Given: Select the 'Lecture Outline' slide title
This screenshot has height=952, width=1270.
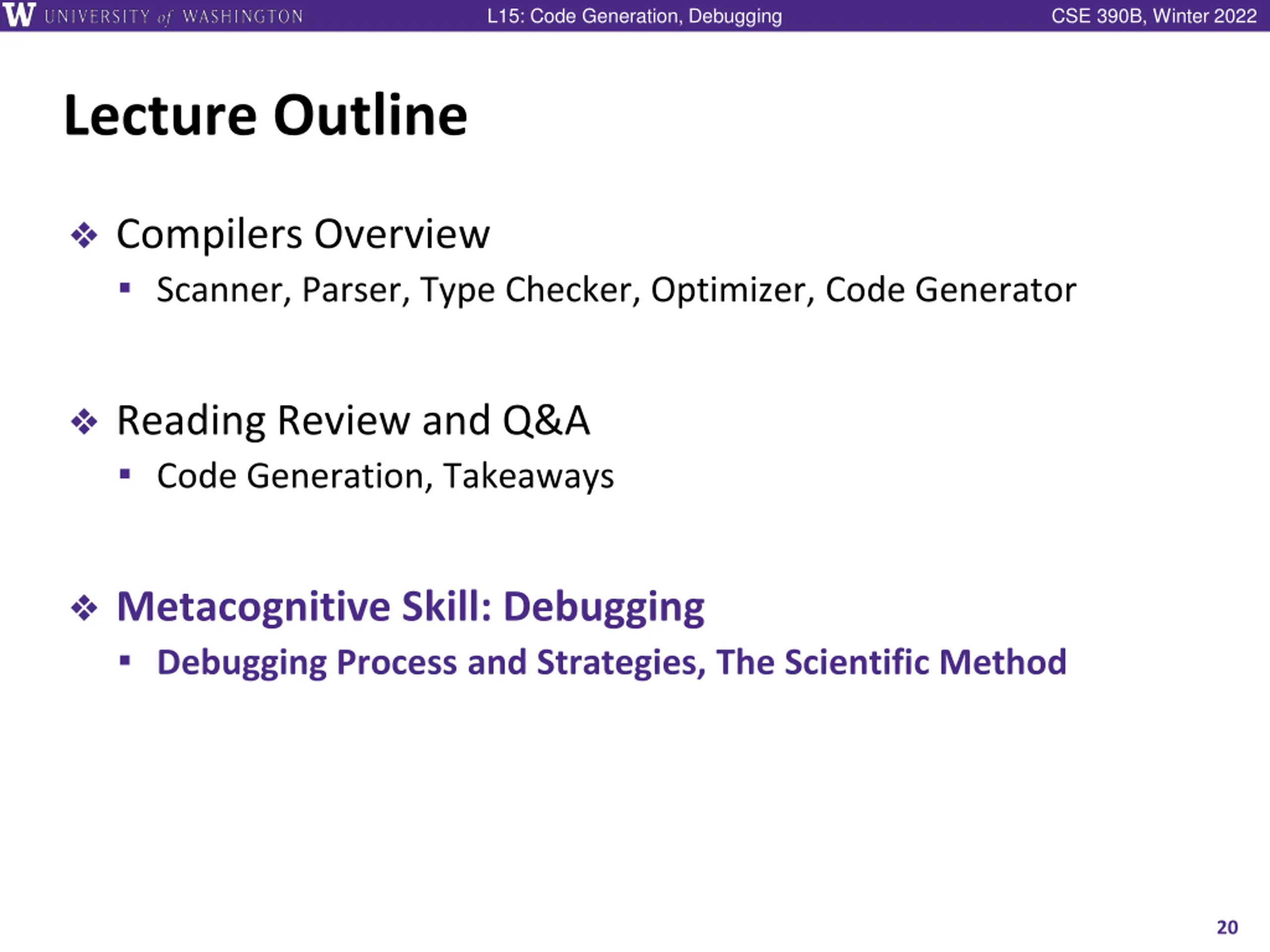Looking at the screenshot, I should click(x=266, y=116).
